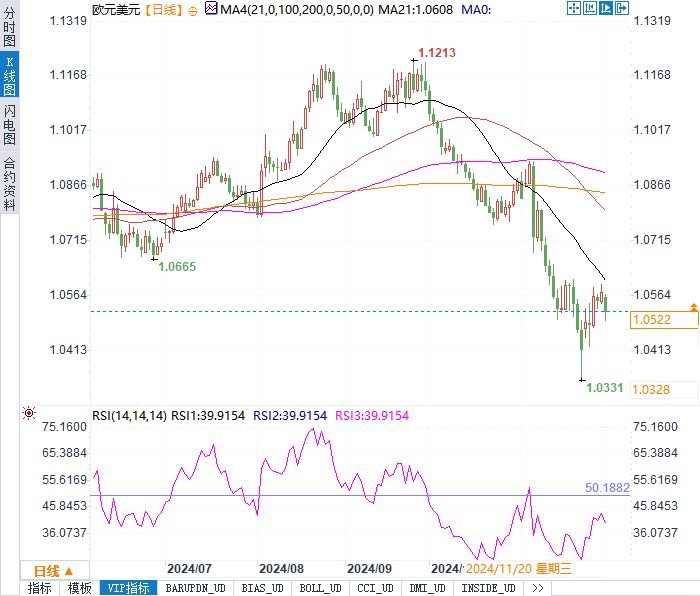700x596 pixels.
Task: Click the orange circle icon beside 日线
Action: click(x=192, y=12)
